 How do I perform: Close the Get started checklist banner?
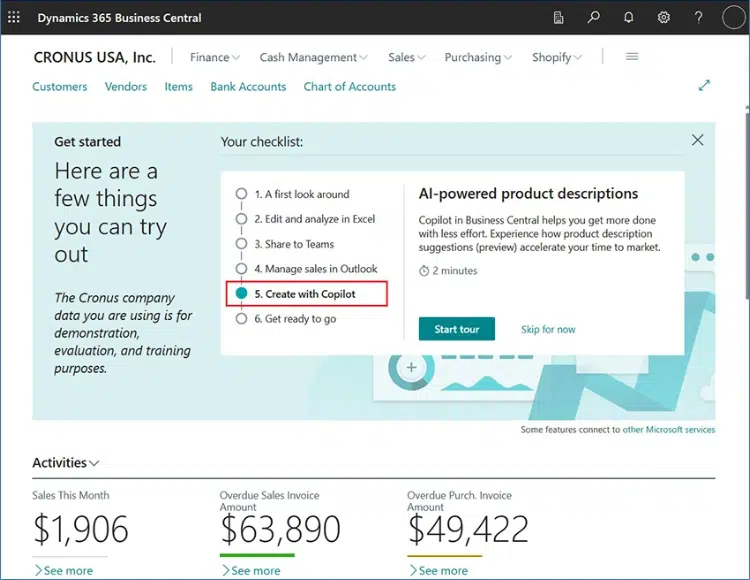697,140
